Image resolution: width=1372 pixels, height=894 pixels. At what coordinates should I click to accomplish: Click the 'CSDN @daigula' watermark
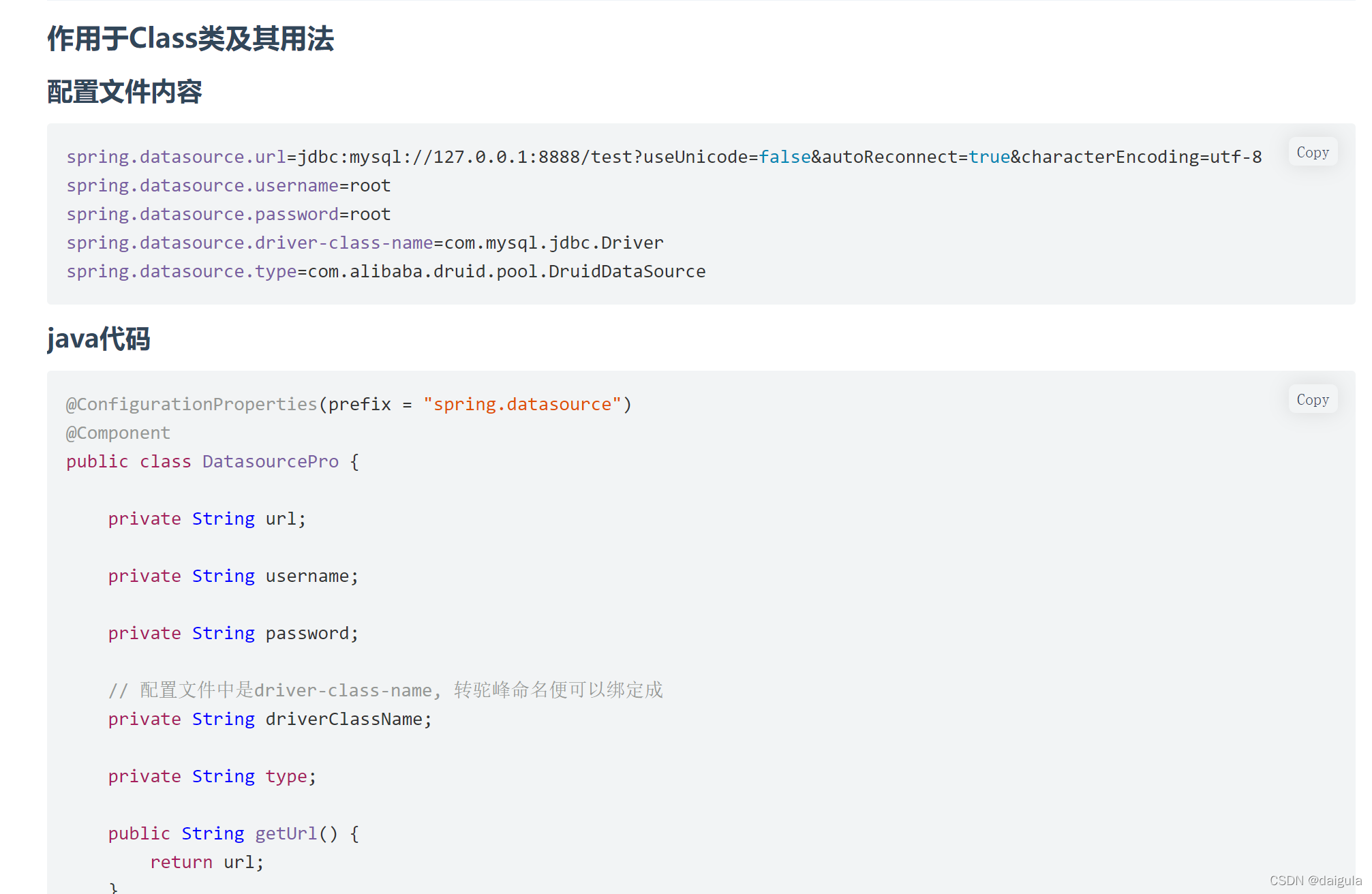(x=1315, y=880)
